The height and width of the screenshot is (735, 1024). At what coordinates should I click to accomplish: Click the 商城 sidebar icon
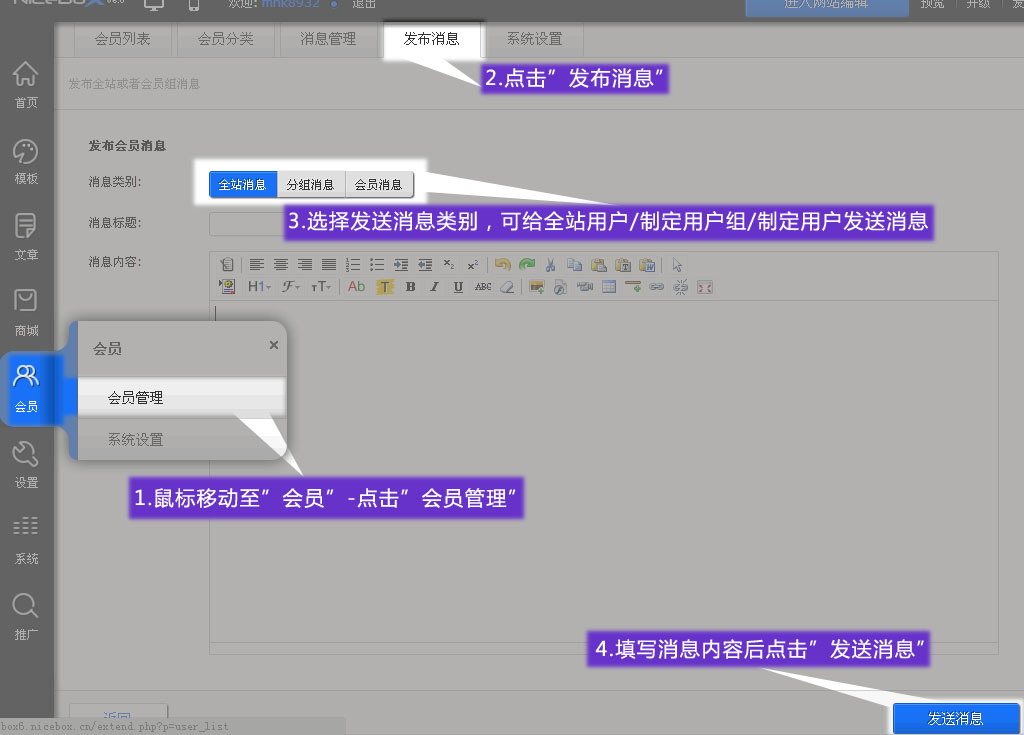pos(26,312)
